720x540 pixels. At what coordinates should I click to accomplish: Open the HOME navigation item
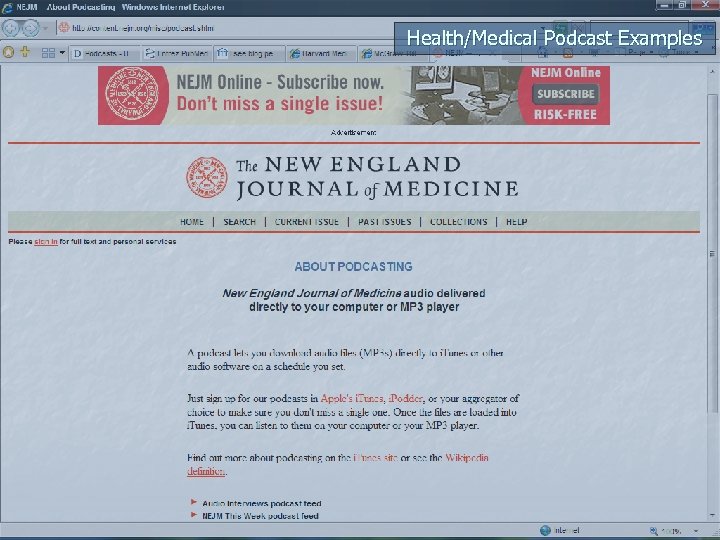click(x=192, y=222)
